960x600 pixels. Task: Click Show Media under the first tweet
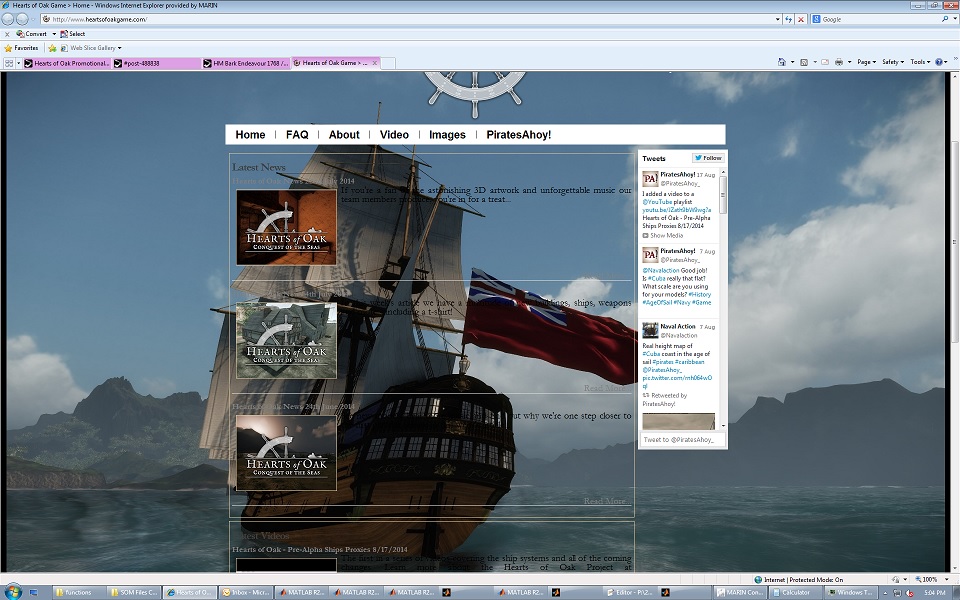point(663,236)
